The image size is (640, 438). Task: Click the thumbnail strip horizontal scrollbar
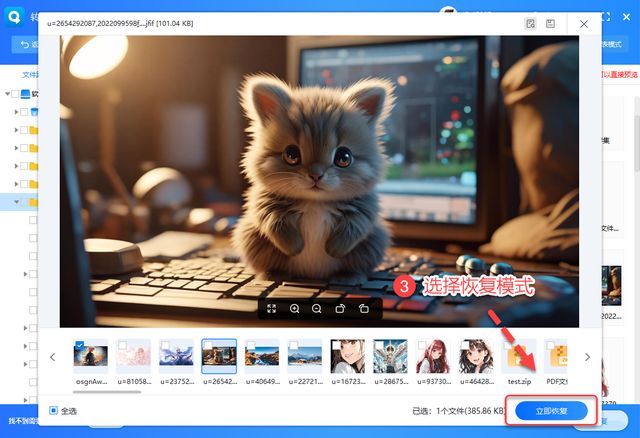[107, 392]
